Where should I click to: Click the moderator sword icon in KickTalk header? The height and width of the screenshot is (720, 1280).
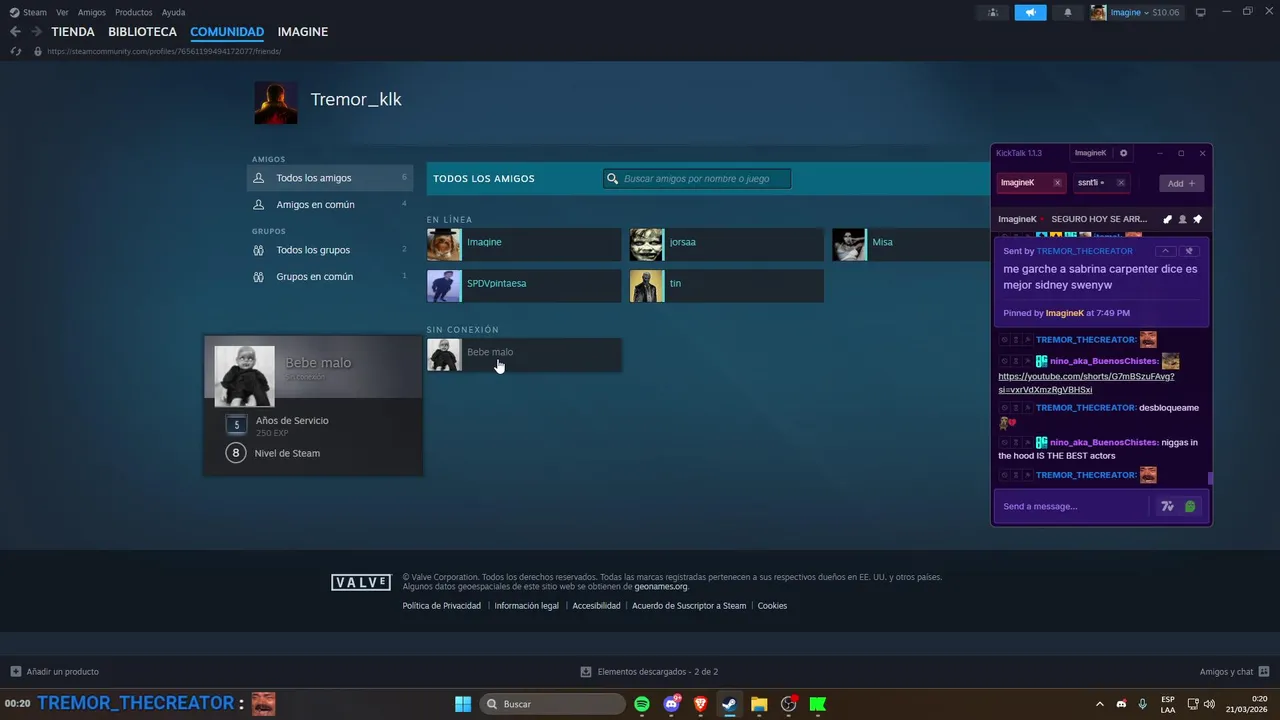[x=1167, y=219]
